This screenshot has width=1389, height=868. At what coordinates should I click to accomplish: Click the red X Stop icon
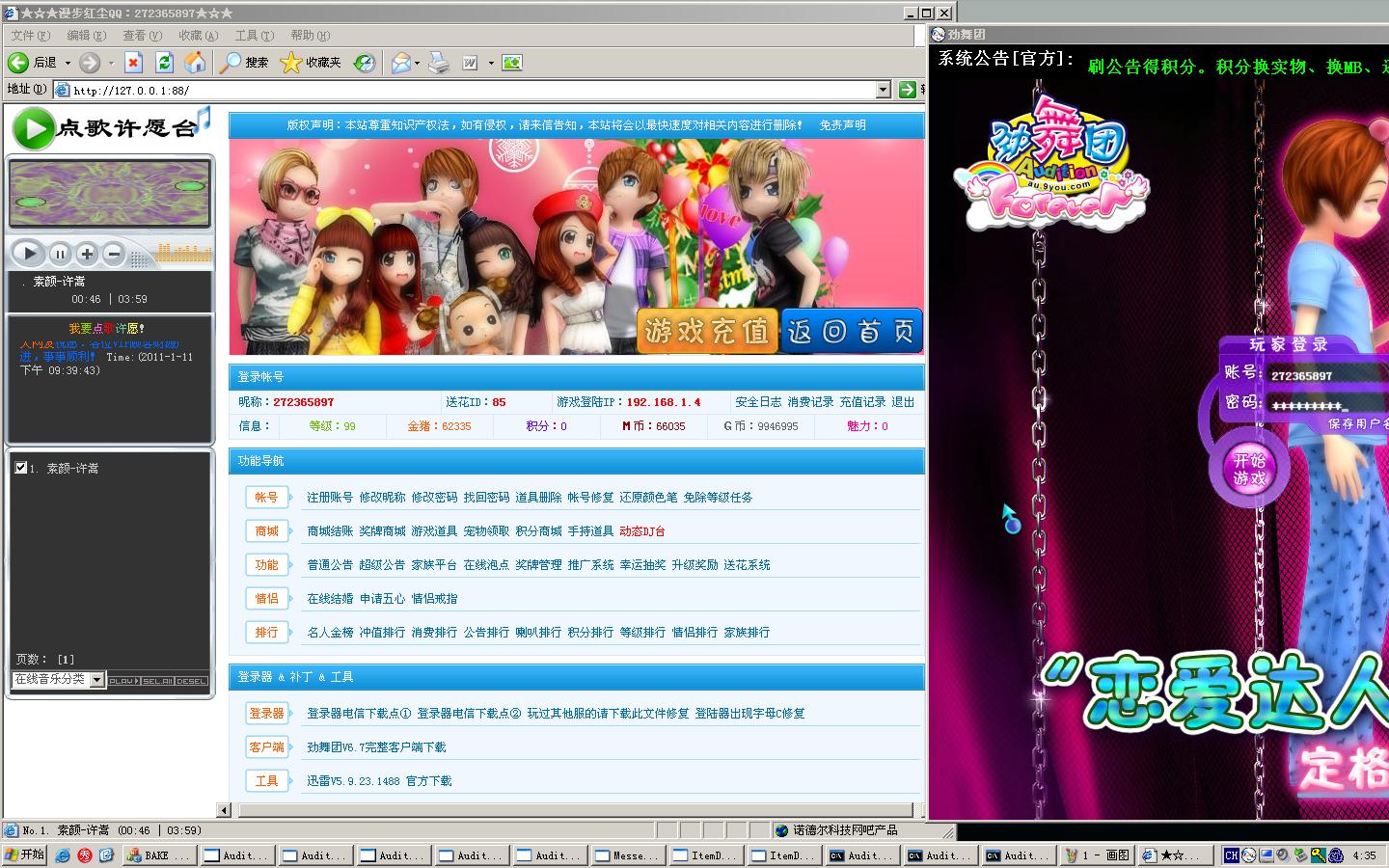(x=133, y=63)
